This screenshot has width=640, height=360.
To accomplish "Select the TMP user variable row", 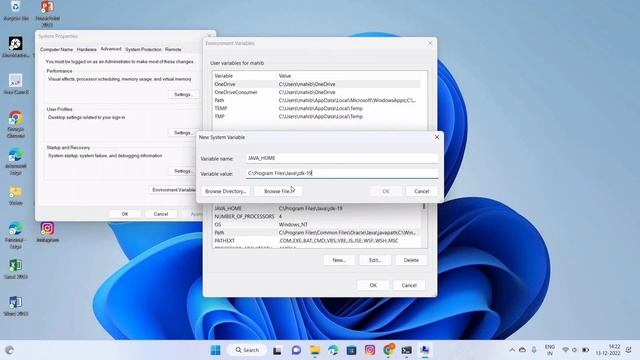I will (x=316, y=116).
